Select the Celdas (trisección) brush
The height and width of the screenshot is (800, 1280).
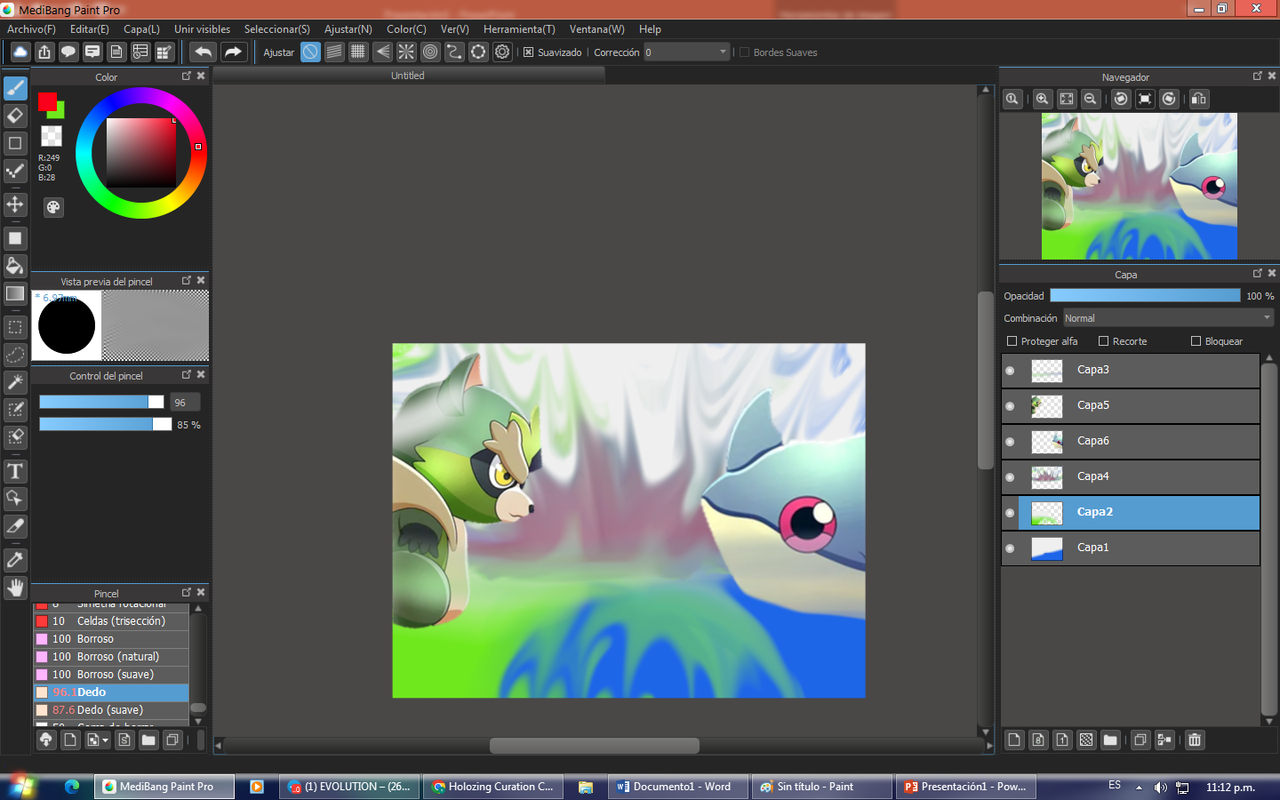[111, 621]
